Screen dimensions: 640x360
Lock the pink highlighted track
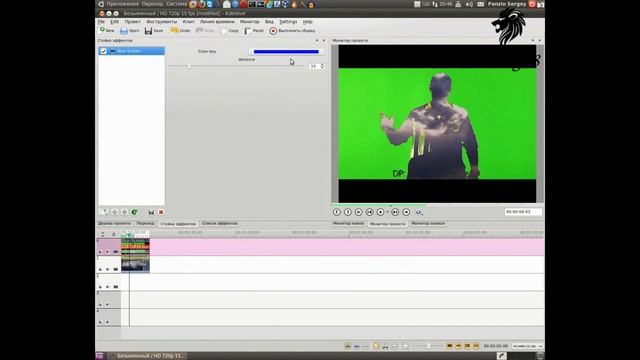(100, 252)
